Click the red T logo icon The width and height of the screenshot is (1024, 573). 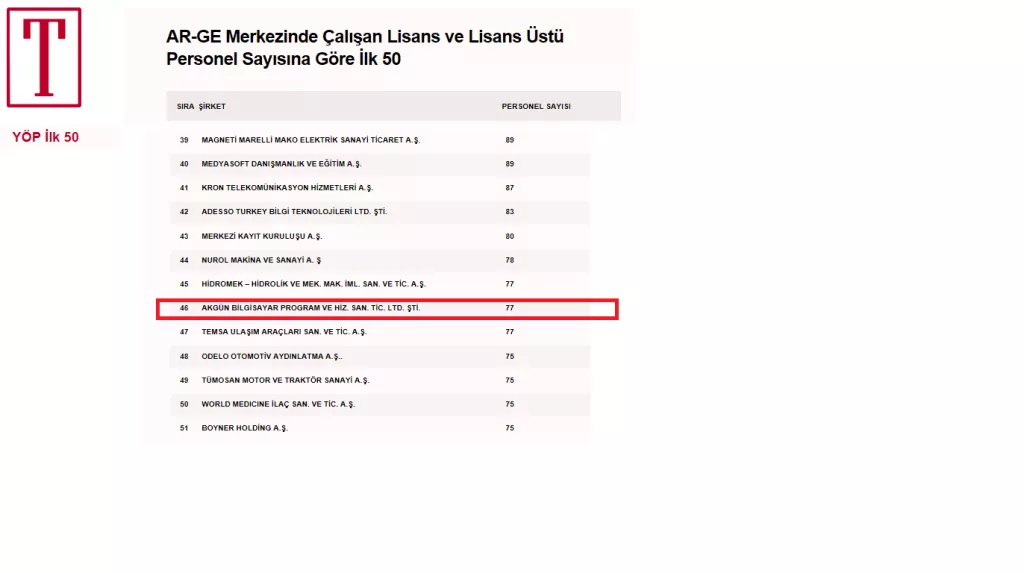point(44,57)
